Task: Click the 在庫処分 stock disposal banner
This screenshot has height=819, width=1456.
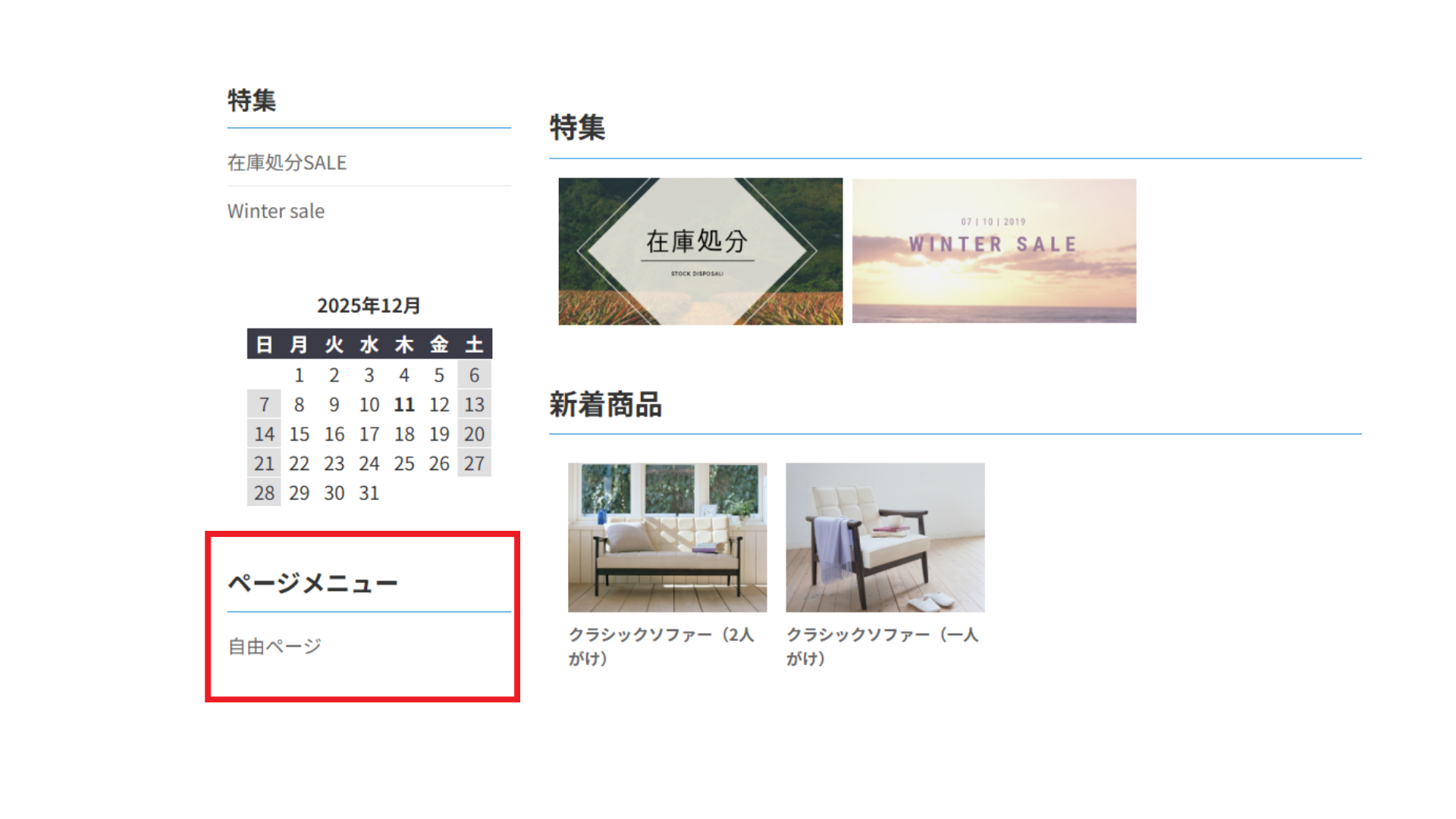Action: (x=700, y=251)
